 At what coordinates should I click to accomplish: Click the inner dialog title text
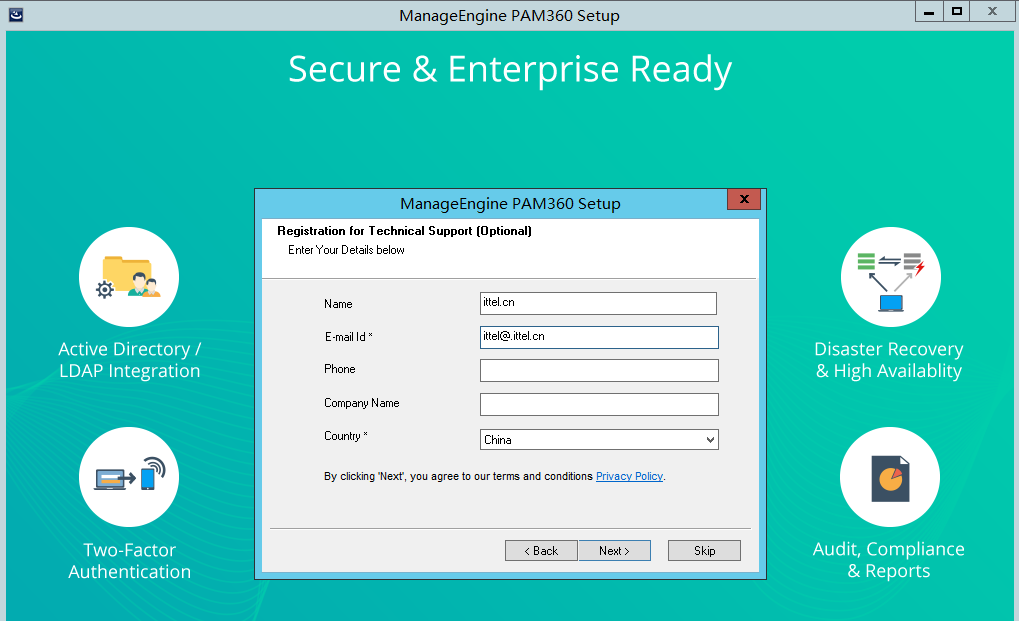click(x=510, y=204)
